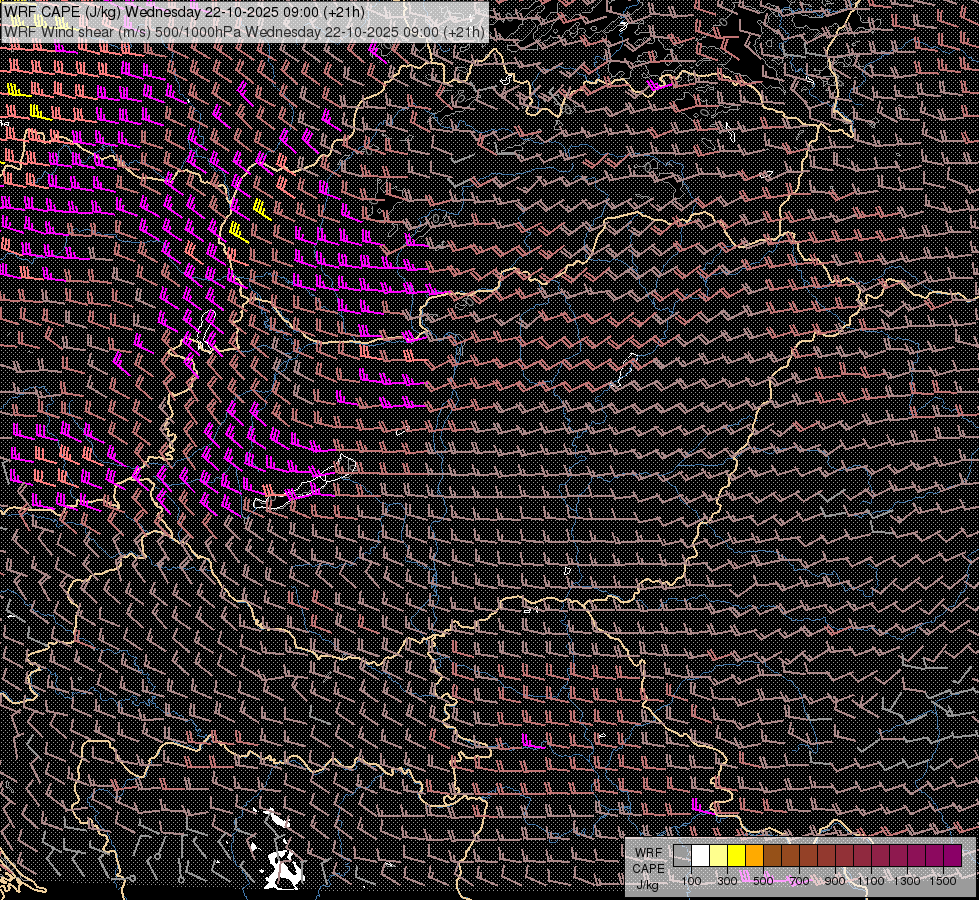Click the 1300 legend scale label

click(907, 881)
